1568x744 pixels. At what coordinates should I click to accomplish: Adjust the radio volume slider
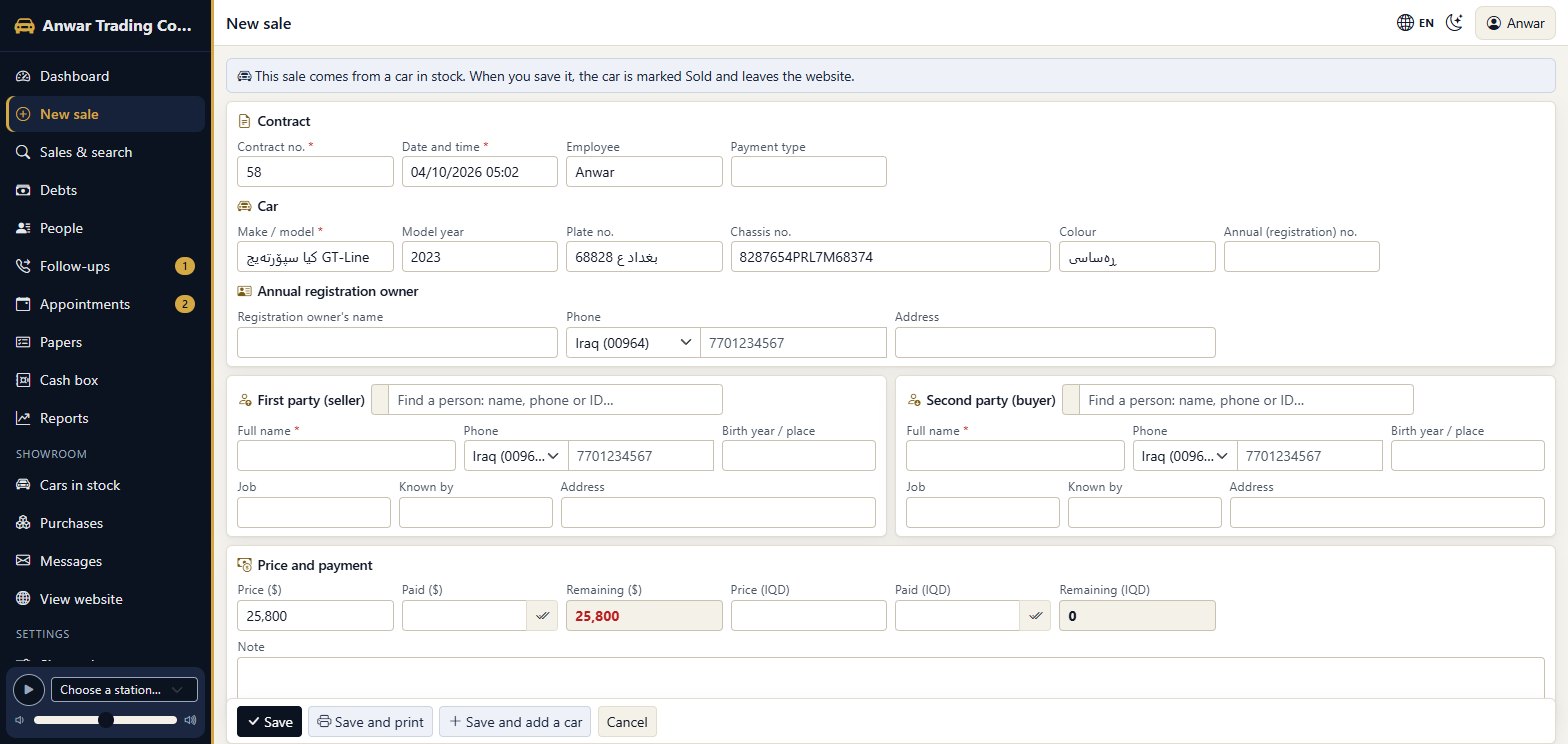[x=105, y=720]
